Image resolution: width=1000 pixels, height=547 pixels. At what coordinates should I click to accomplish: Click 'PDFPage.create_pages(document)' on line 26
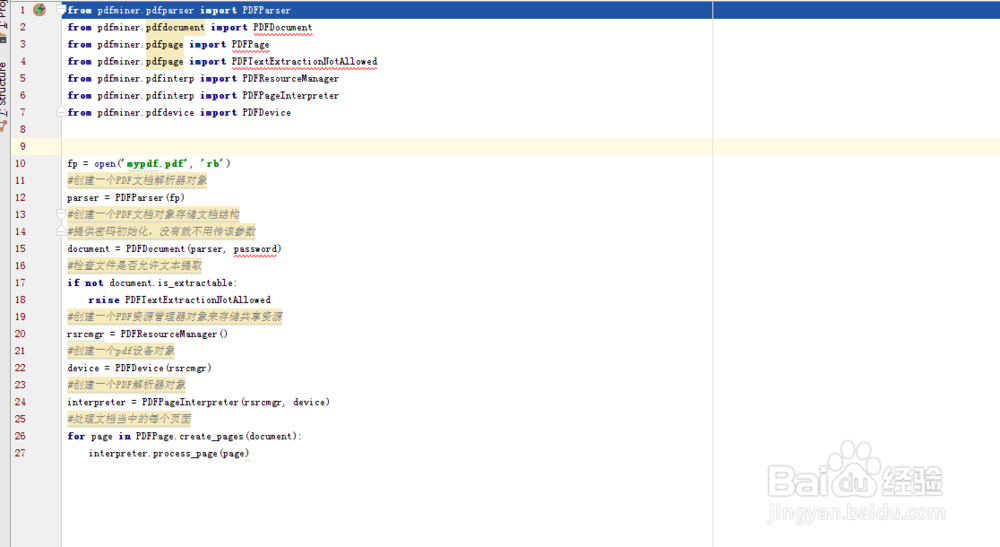[216, 436]
